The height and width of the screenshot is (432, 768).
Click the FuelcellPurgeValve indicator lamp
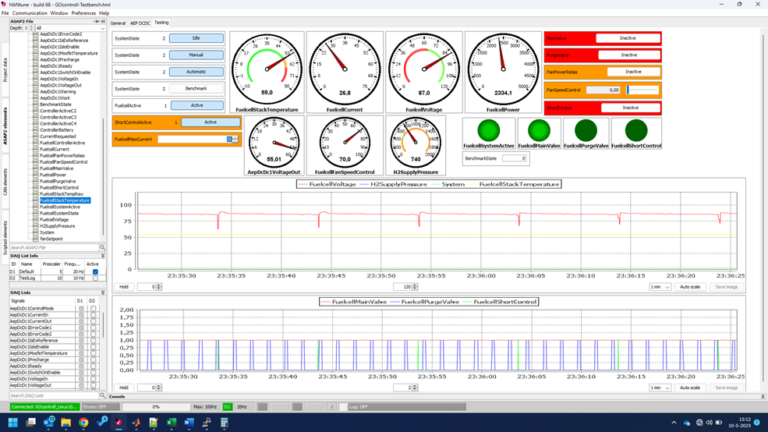(586, 130)
